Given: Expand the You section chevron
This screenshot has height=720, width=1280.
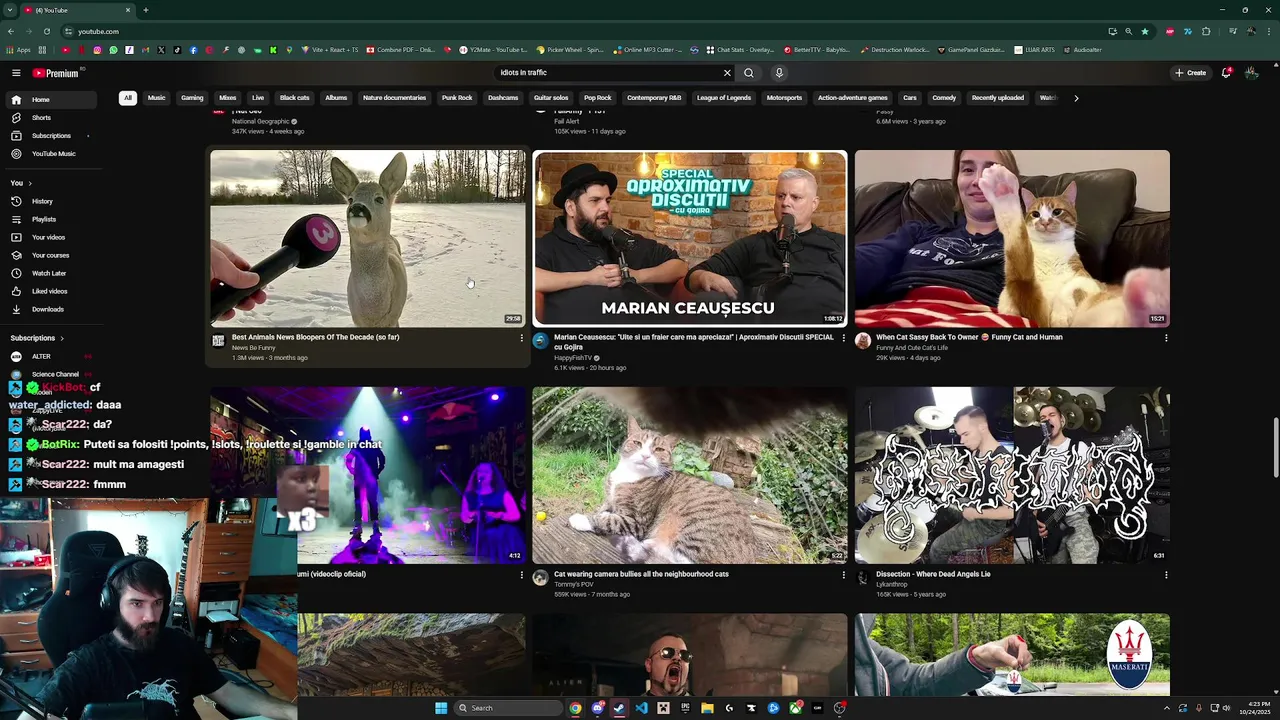Looking at the screenshot, I should [x=30, y=183].
